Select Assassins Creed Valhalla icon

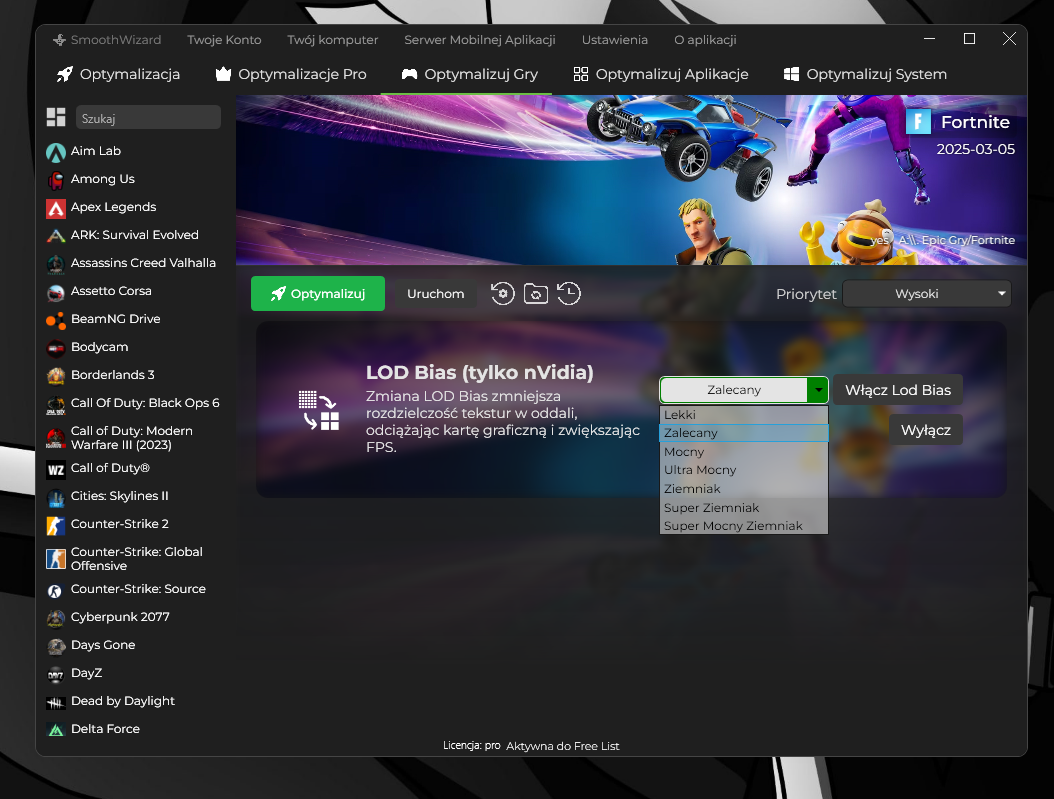coord(56,264)
